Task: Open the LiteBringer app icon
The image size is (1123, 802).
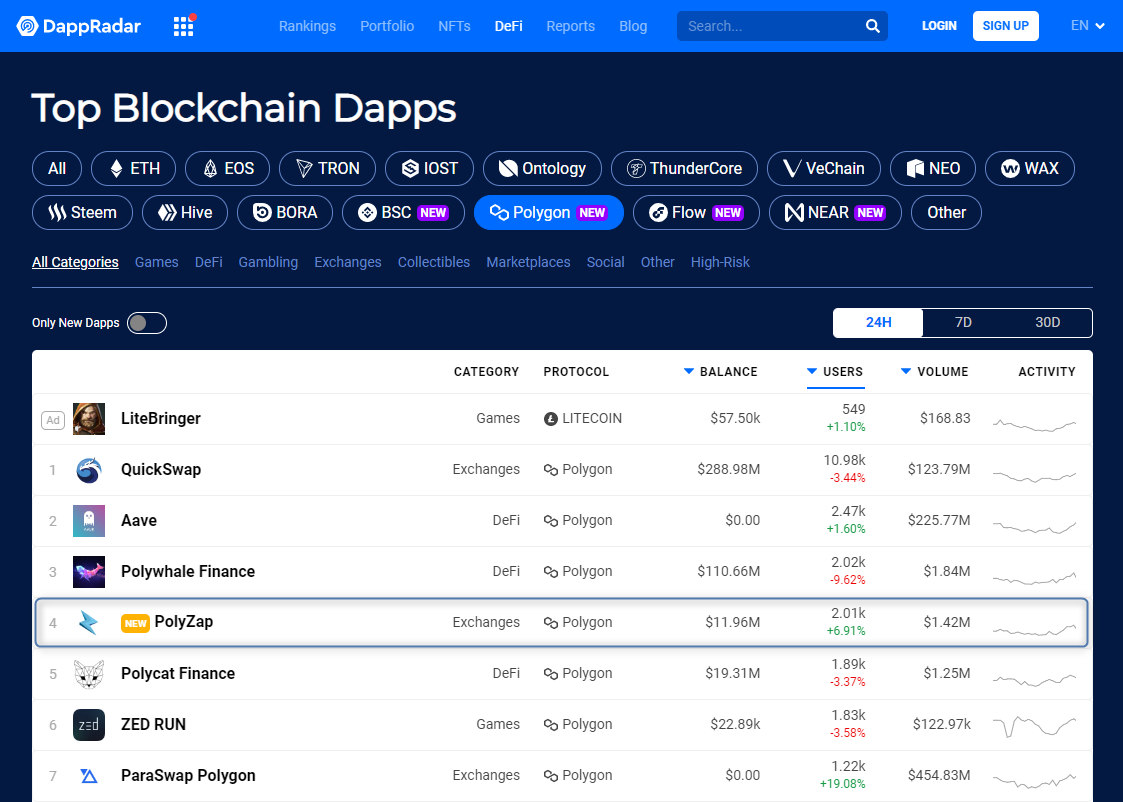Action: (89, 419)
